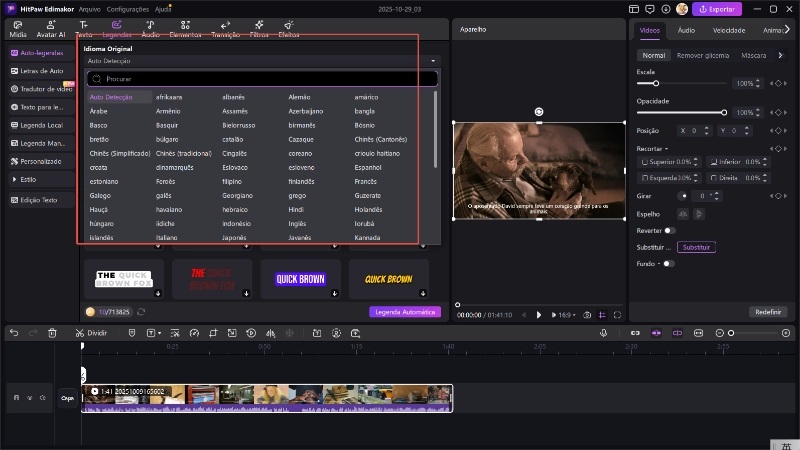Click the Exportar button

click(x=717, y=9)
